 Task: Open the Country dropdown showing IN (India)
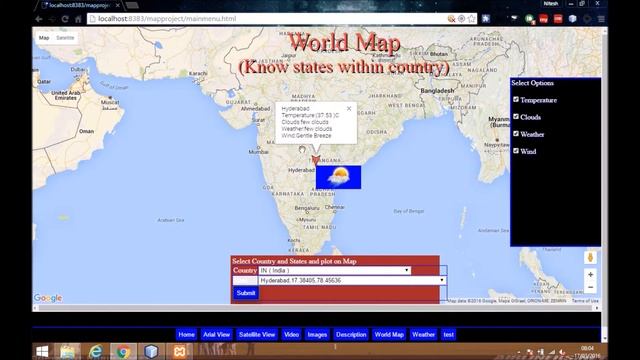click(x=335, y=270)
